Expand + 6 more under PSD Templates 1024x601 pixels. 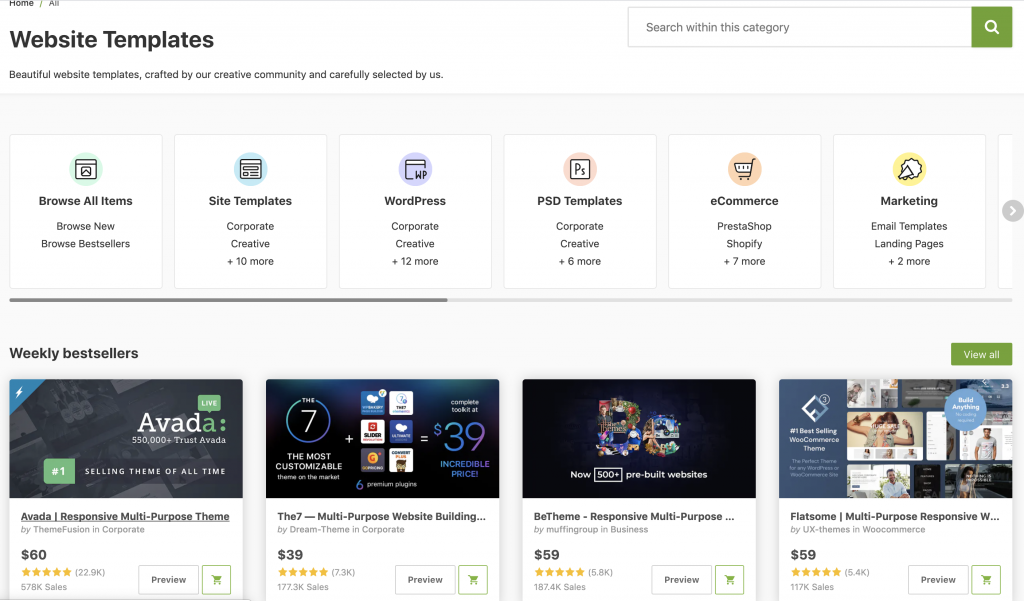click(580, 261)
